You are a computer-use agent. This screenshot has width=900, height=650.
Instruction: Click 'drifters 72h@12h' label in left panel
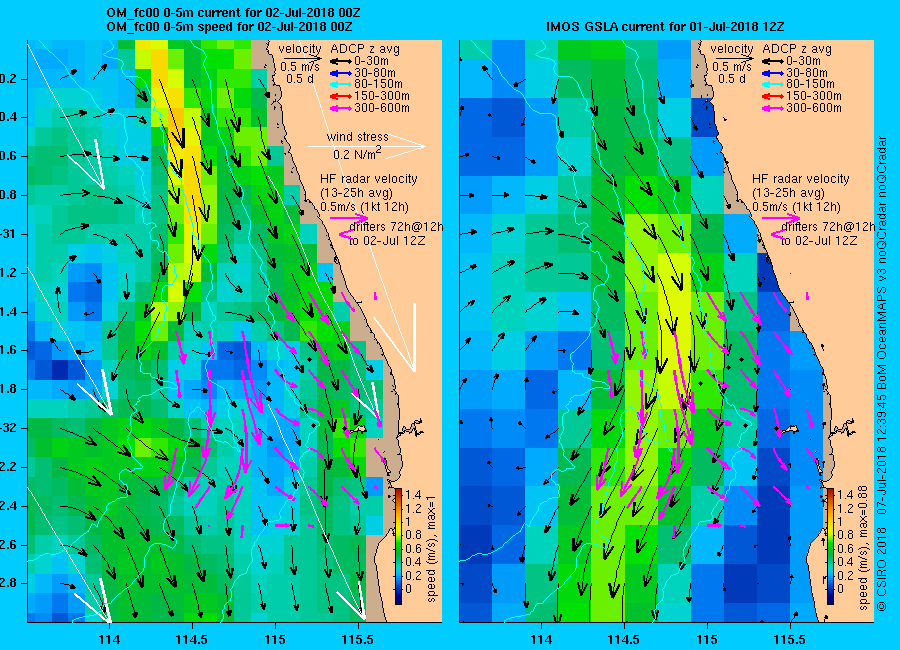coord(396,227)
